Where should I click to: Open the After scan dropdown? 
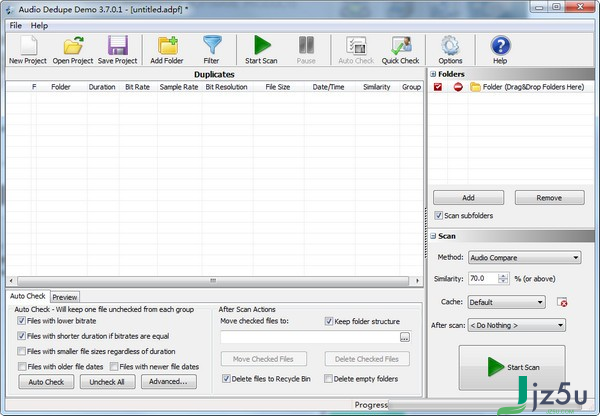pos(517,325)
